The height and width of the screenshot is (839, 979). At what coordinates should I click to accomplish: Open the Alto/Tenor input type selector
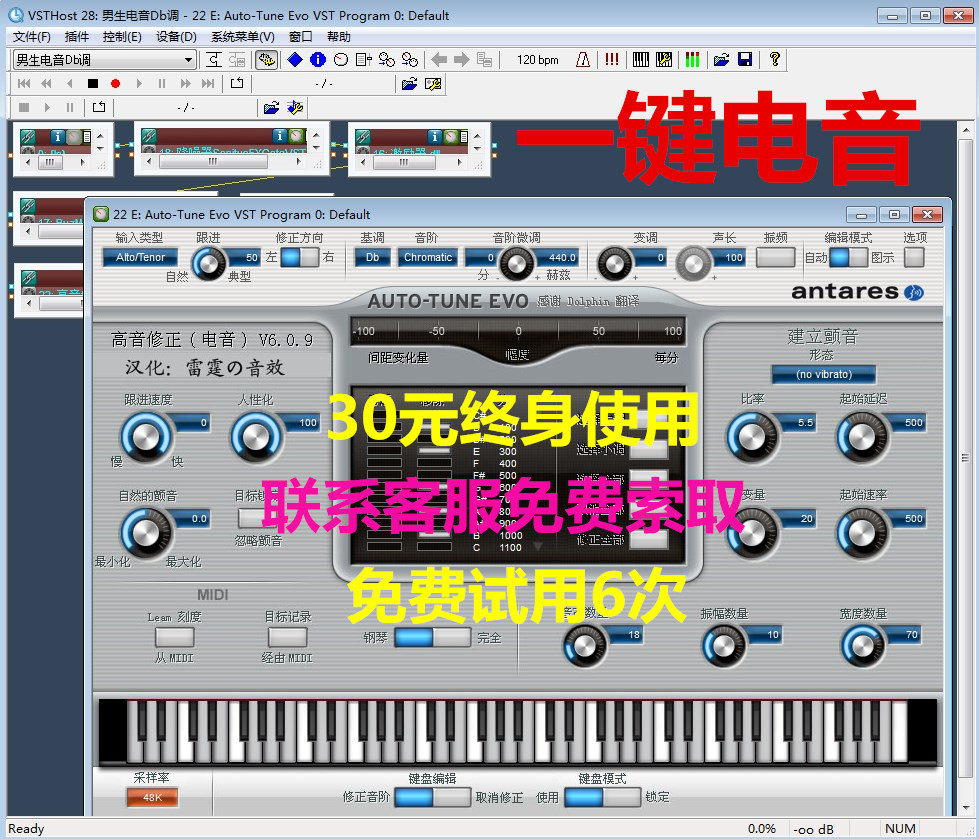pyautogui.click(x=140, y=257)
